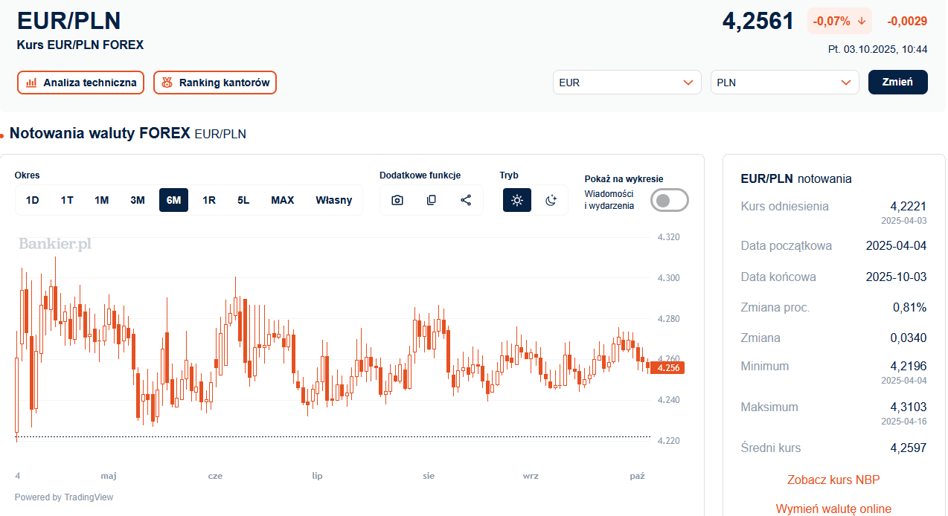Click the share chart icon

pos(466,200)
